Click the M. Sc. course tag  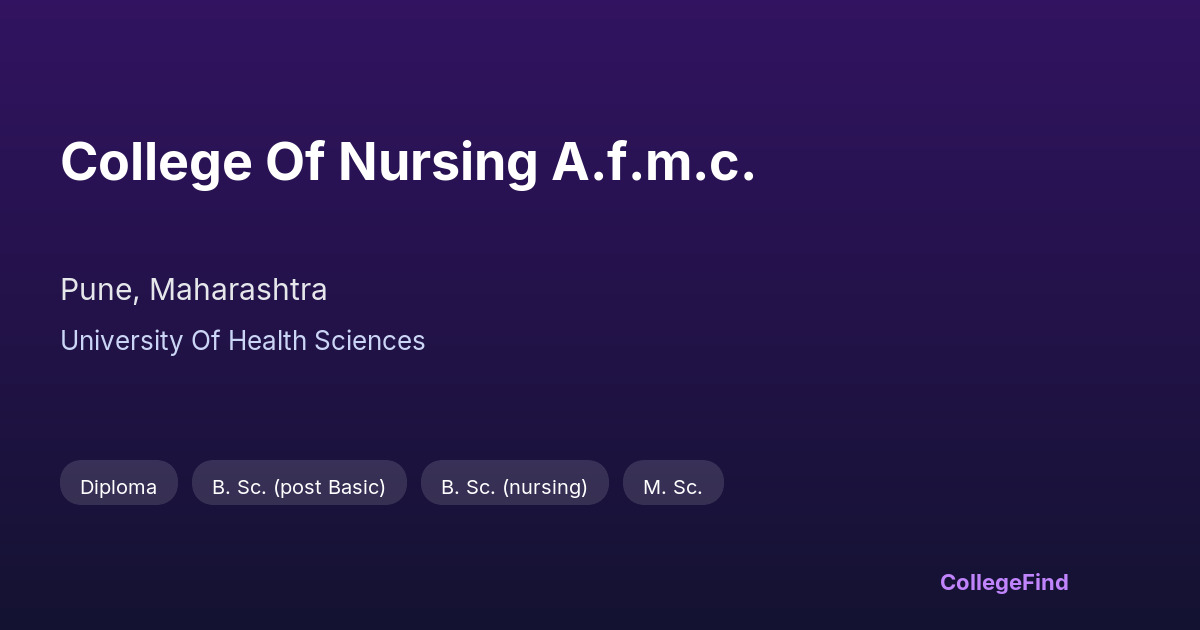[x=672, y=487]
